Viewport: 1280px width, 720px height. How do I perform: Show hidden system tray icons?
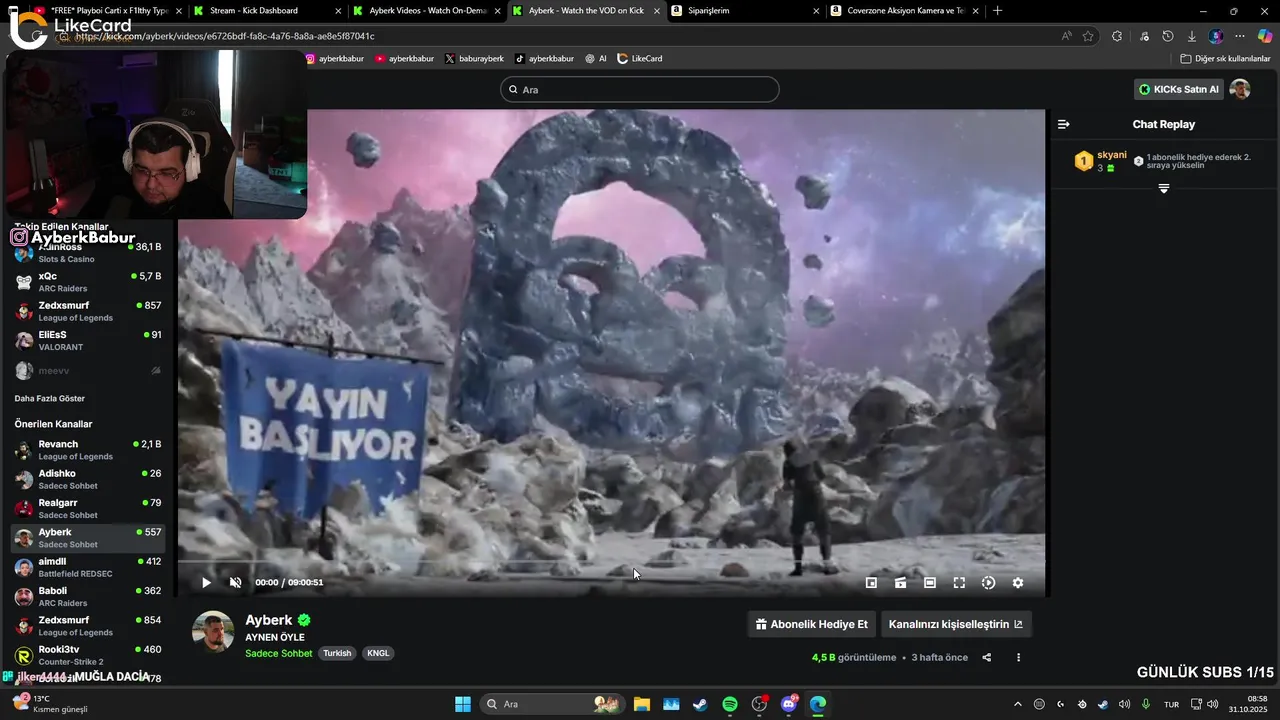[x=1018, y=704]
